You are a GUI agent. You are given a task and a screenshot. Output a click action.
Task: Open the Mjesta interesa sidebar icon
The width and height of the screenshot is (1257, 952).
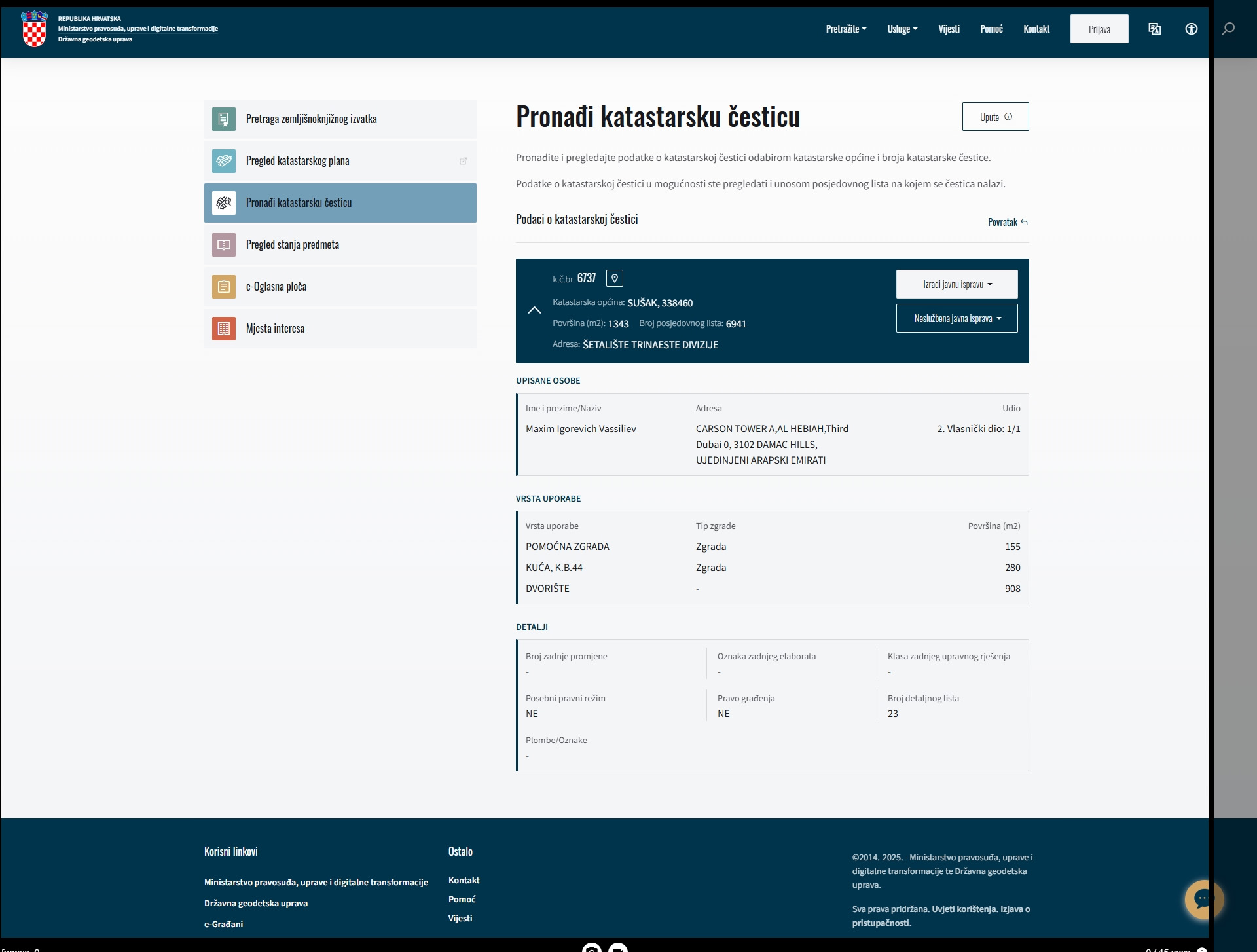[x=224, y=329]
